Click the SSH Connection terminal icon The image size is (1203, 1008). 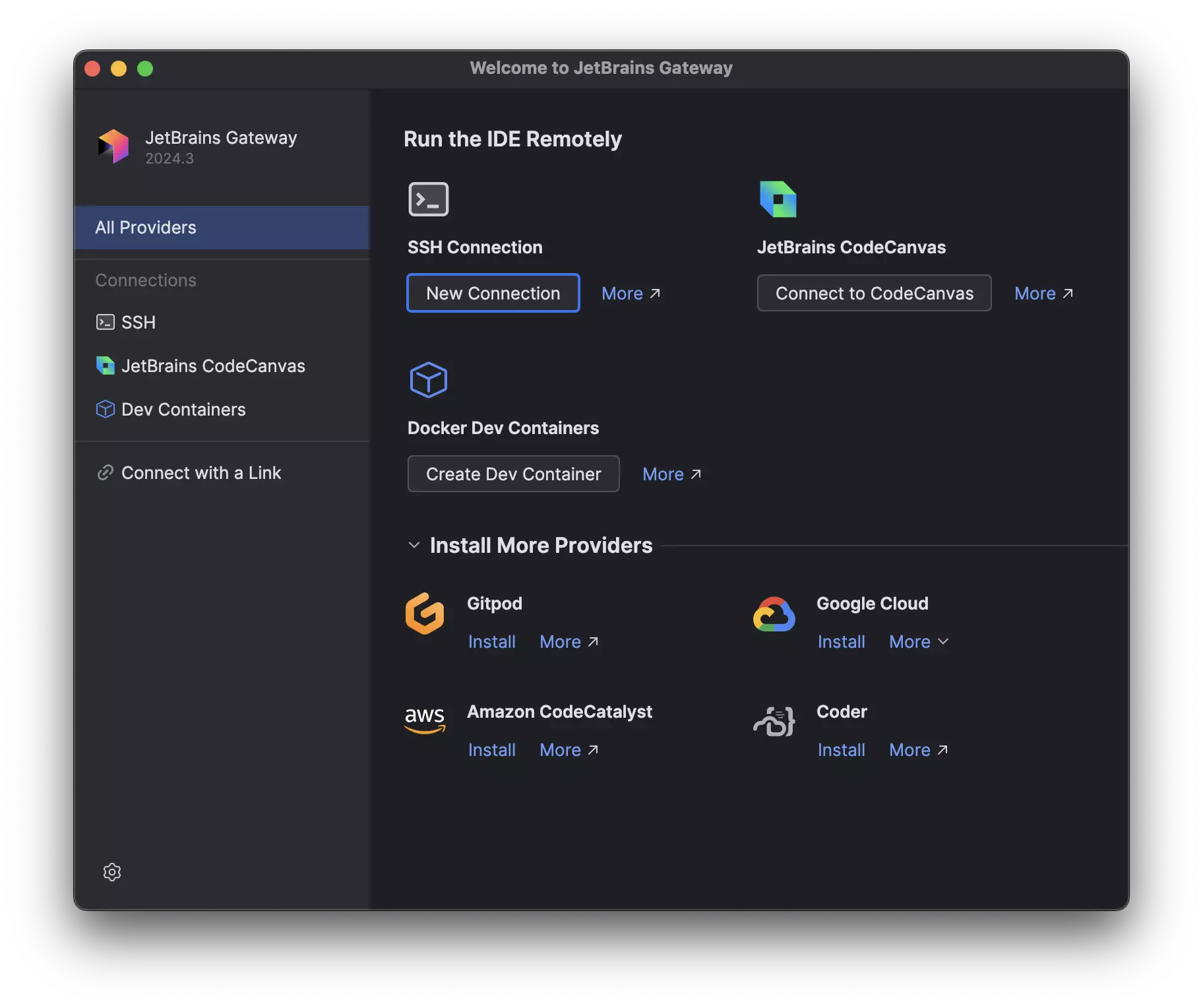(428, 199)
